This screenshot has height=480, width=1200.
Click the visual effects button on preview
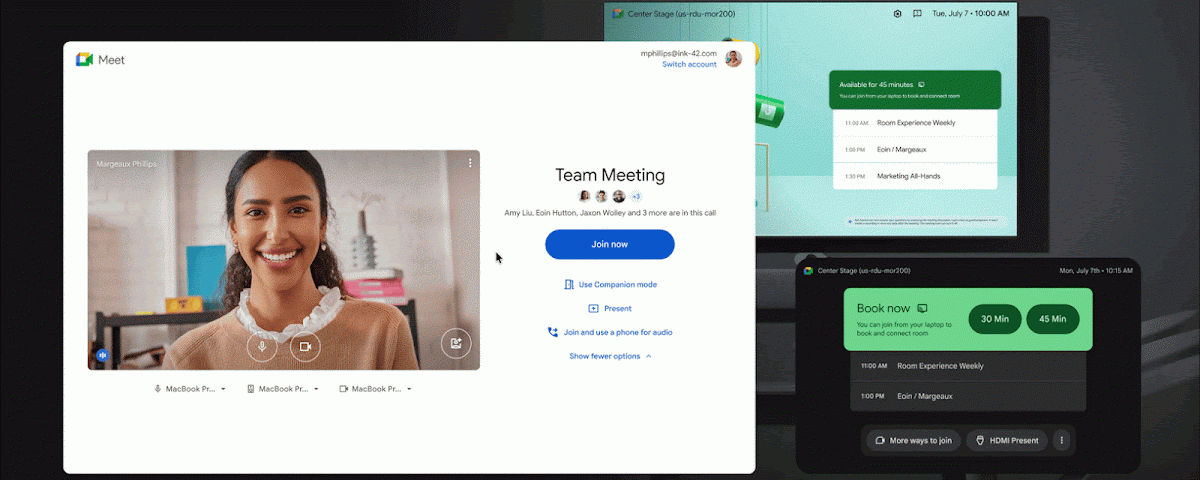[456, 345]
